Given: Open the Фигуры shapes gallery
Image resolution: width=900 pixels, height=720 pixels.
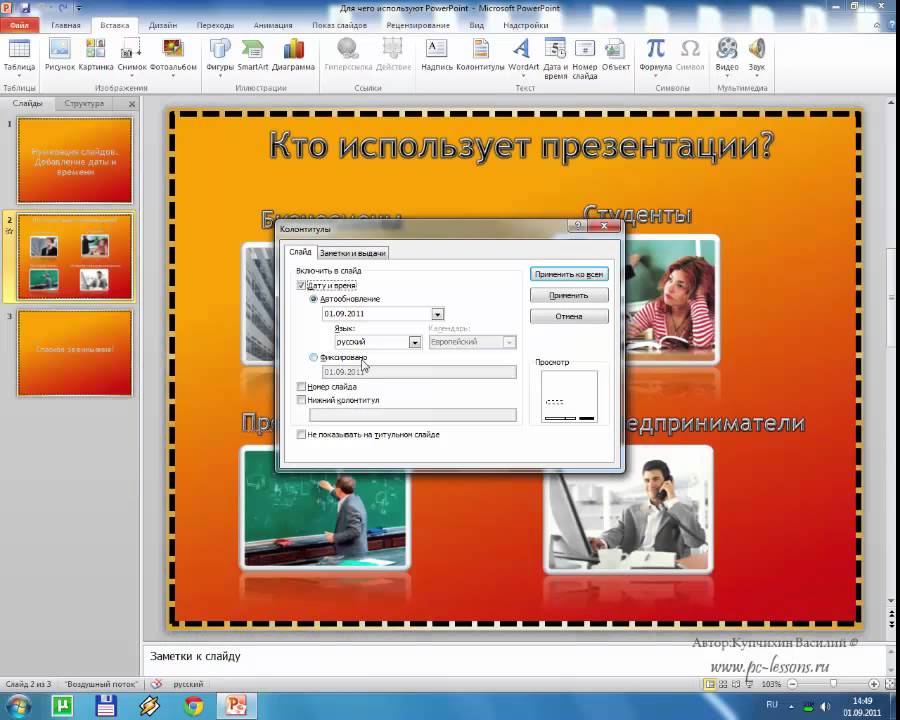Looking at the screenshot, I should coord(220,49).
